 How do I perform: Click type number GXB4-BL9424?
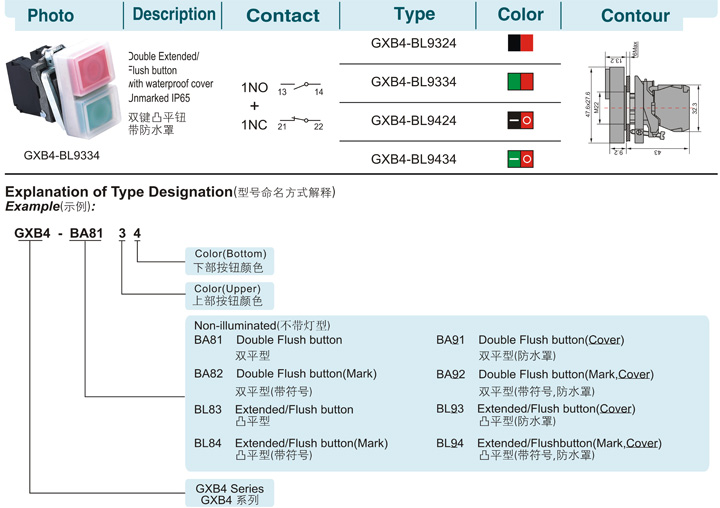tap(414, 121)
